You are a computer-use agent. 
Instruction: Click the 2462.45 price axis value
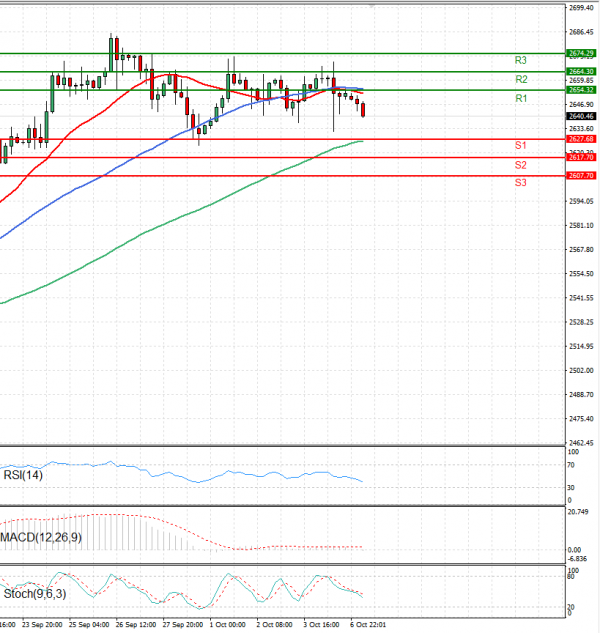click(581, 443)
